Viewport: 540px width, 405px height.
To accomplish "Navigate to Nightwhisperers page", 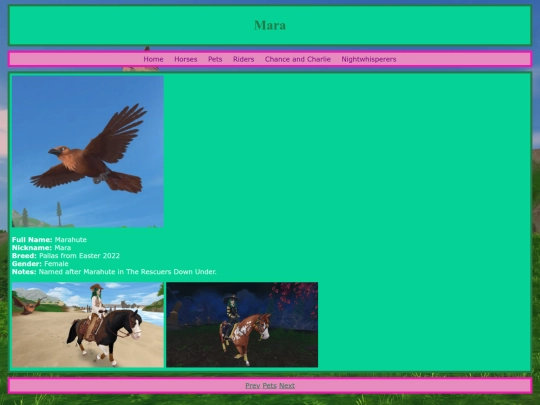I will (x=369, y=59).
